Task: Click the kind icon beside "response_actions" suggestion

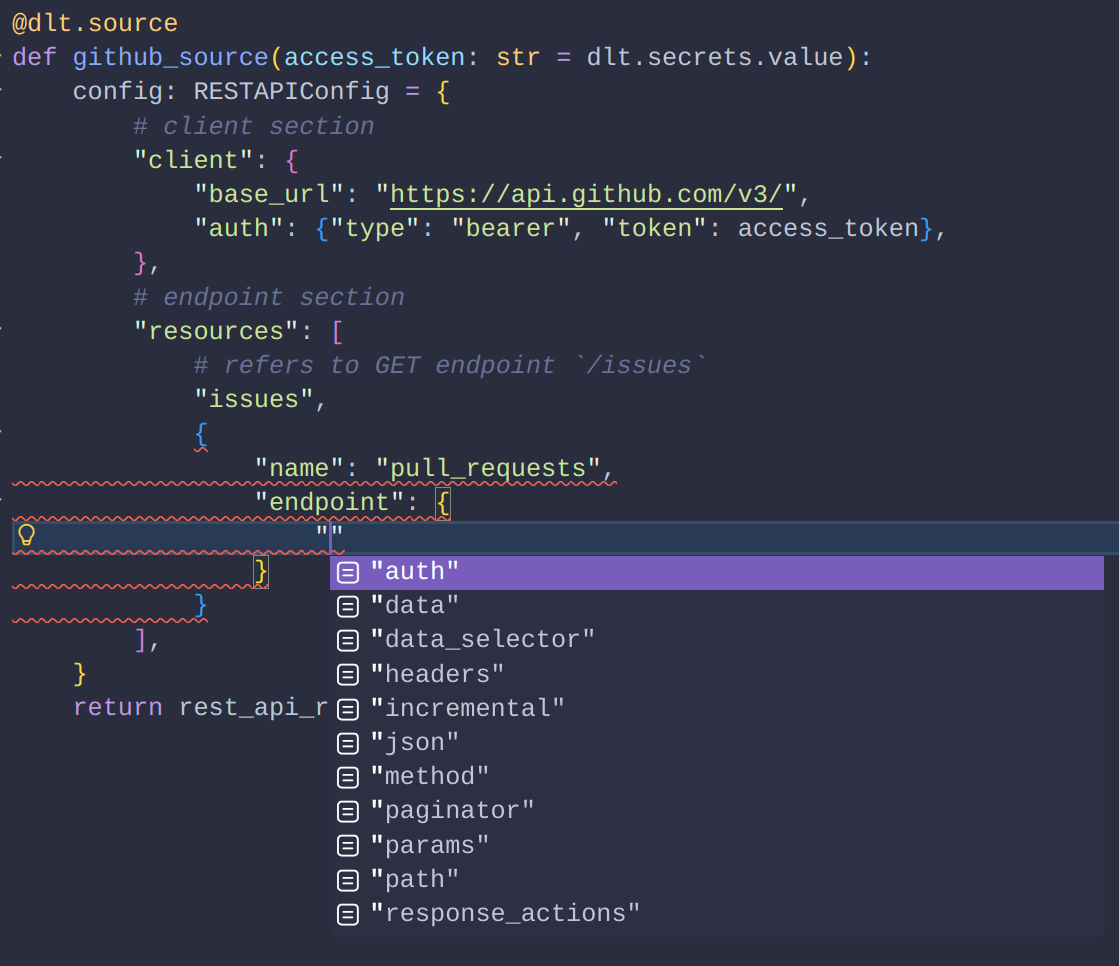Action: 347,913
